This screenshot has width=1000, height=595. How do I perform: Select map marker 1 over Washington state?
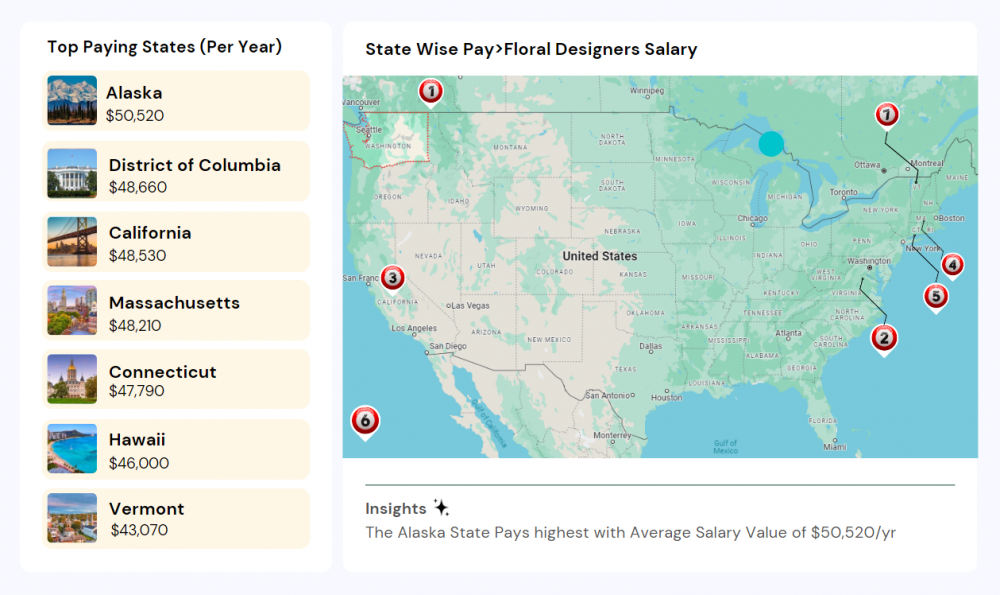tap(430, 91)
